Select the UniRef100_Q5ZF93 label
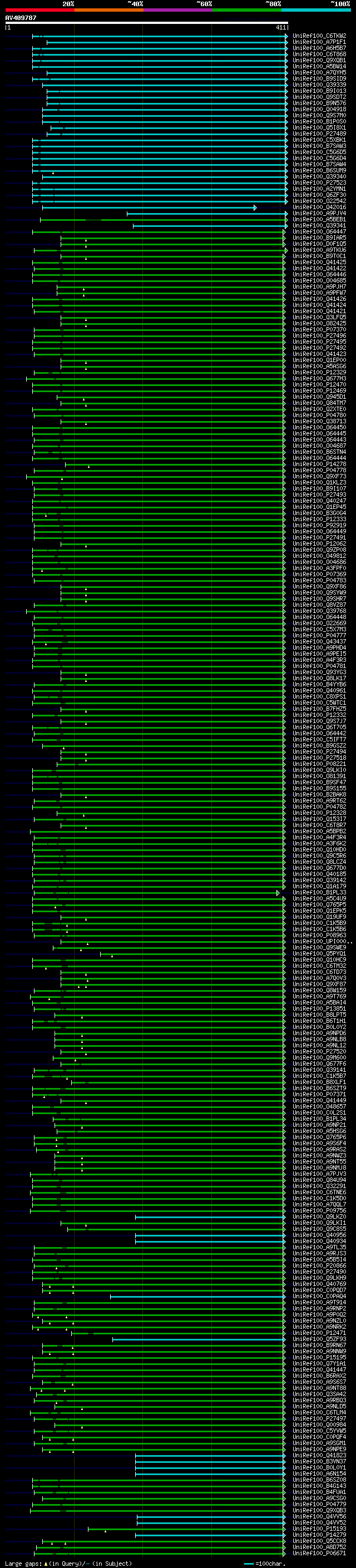 (x=319, y=1338)
